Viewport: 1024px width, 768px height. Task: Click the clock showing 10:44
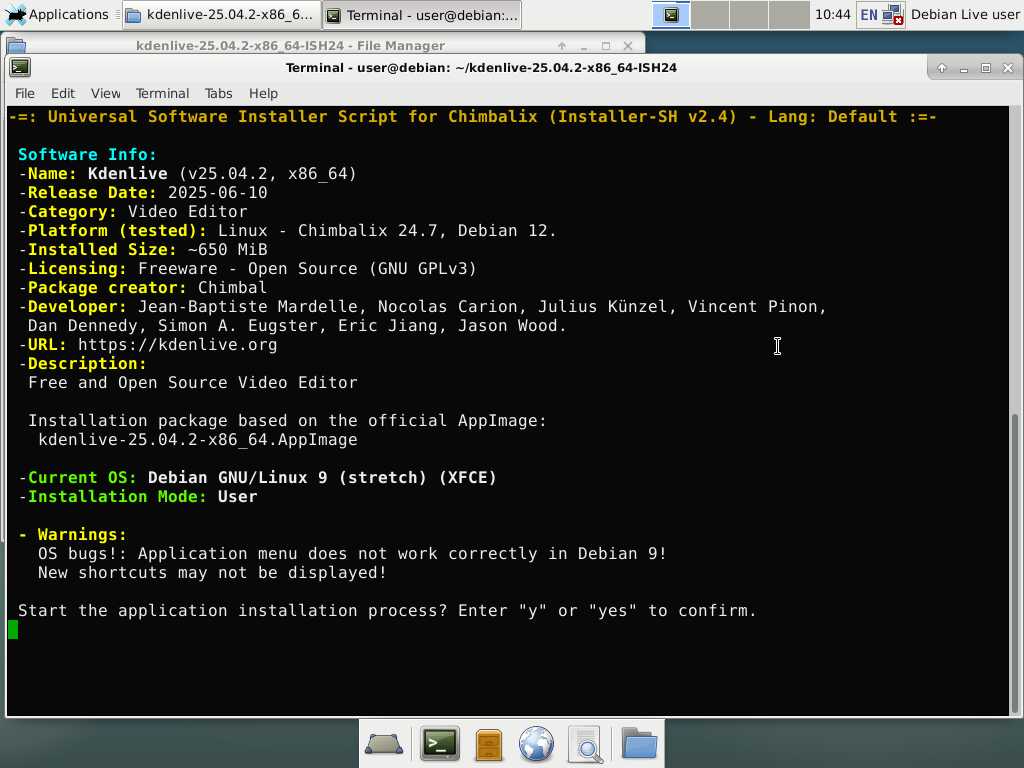833,14
